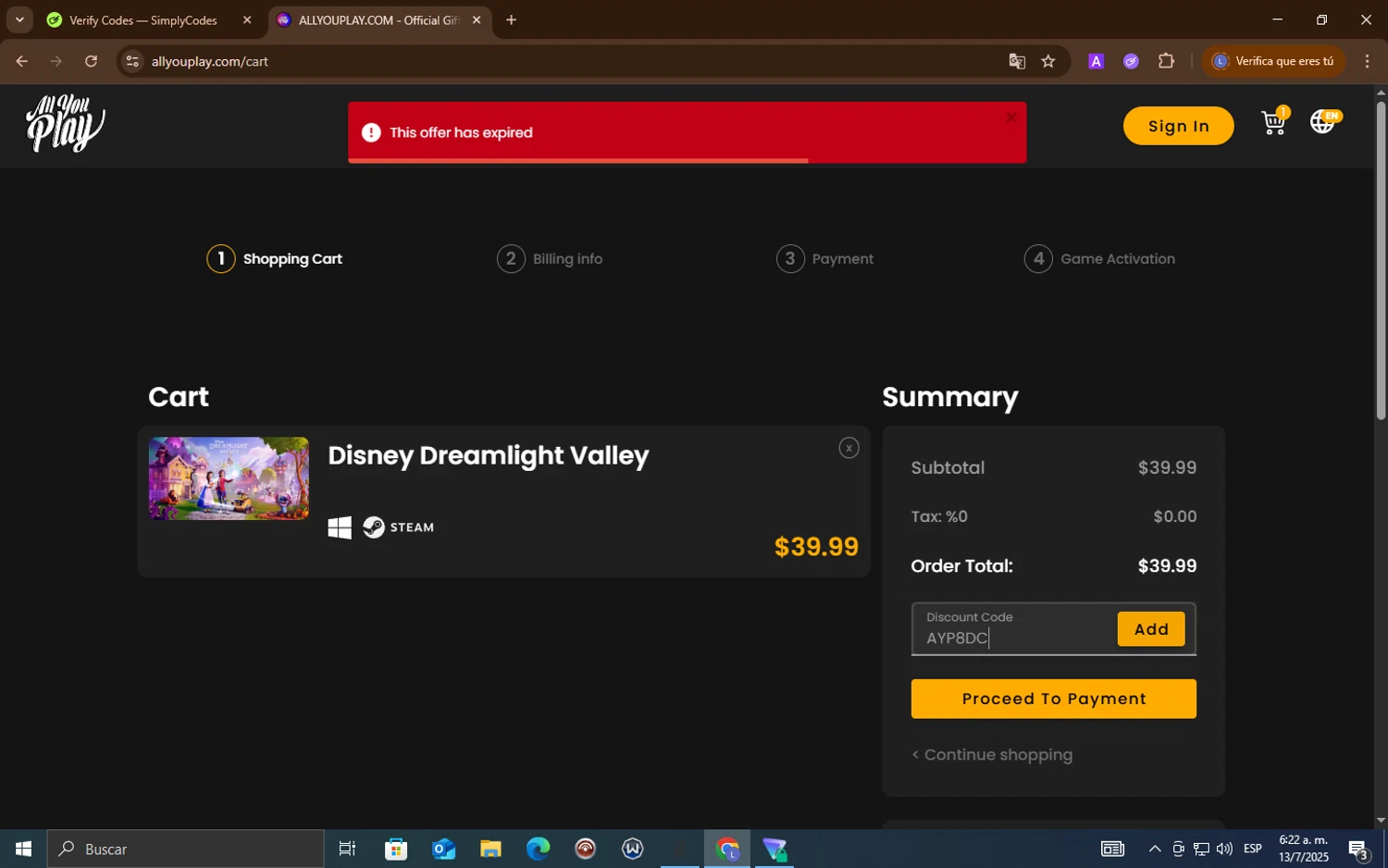Open the news widget icon in the tray
This screenshot has width=1388, height=868.
tap(1112, 849)
